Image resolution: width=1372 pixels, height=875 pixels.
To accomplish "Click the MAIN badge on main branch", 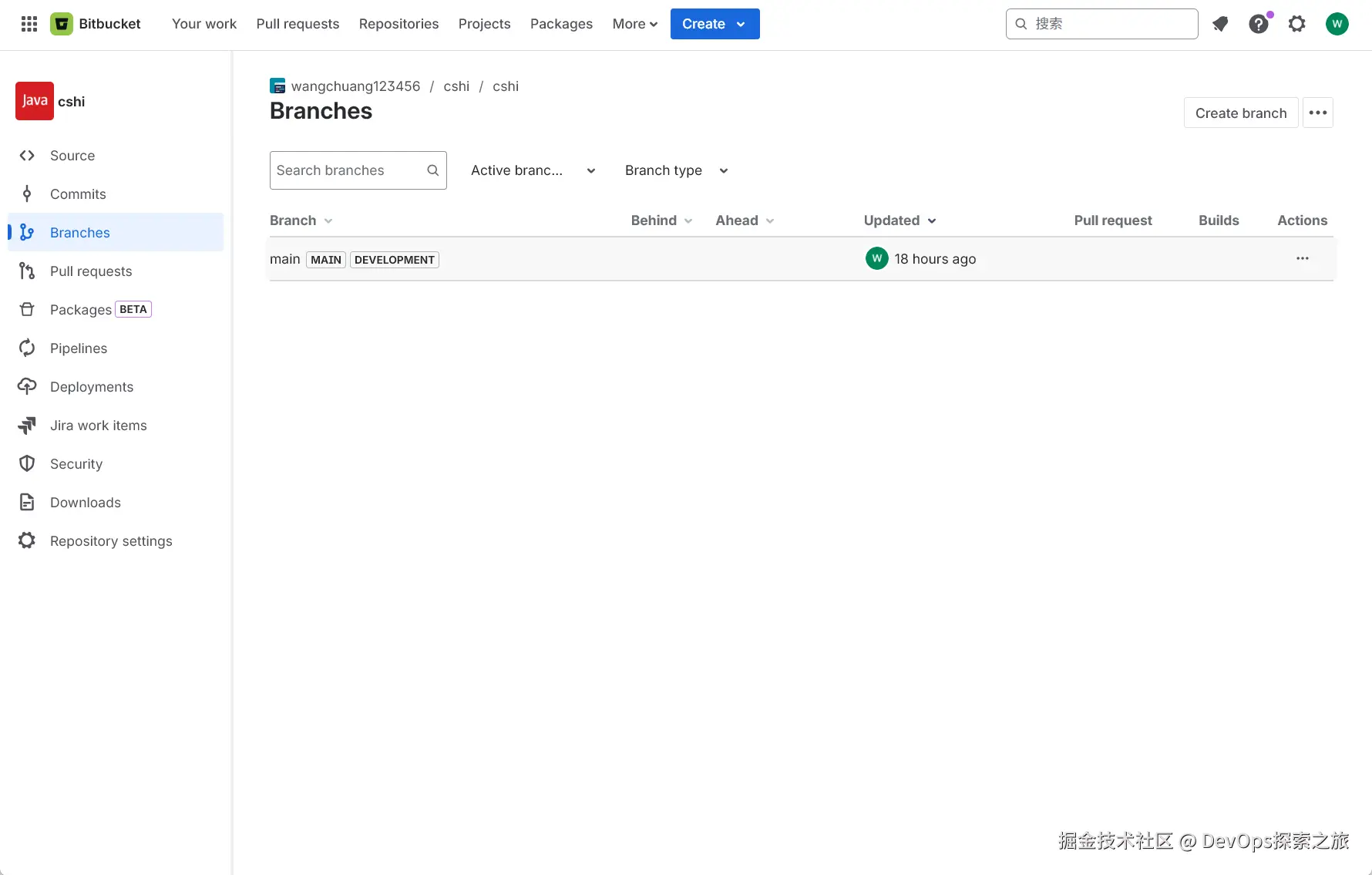I will (x=326, y=260).
